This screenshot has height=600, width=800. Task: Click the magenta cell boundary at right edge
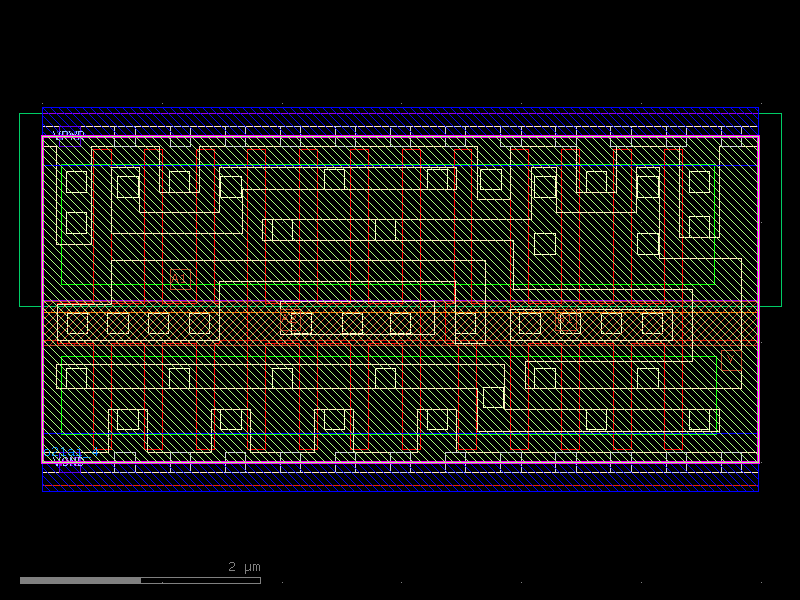click(x=758, y=300)
